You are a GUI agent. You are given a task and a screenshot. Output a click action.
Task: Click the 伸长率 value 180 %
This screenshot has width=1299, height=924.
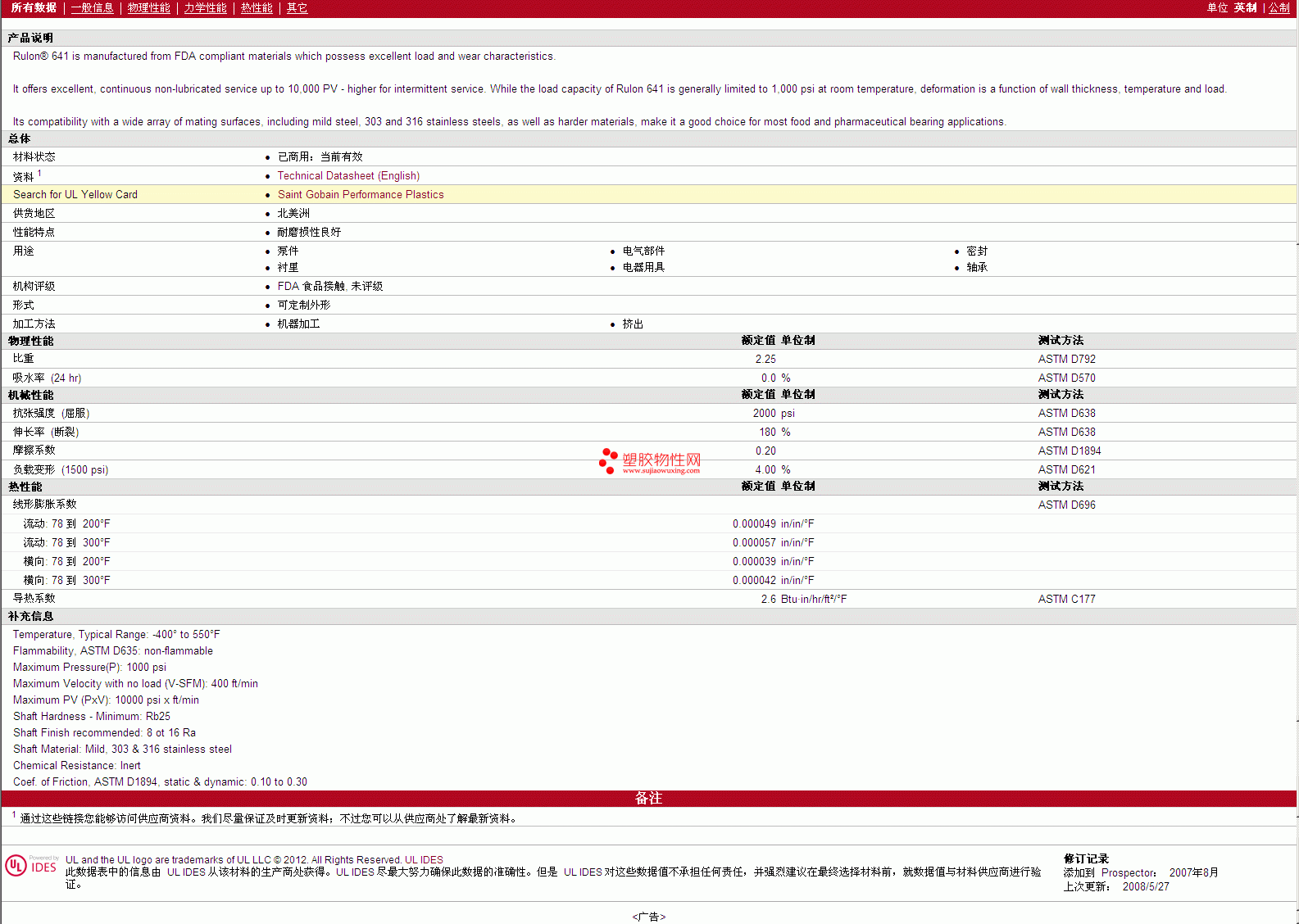tap(774, 432)
